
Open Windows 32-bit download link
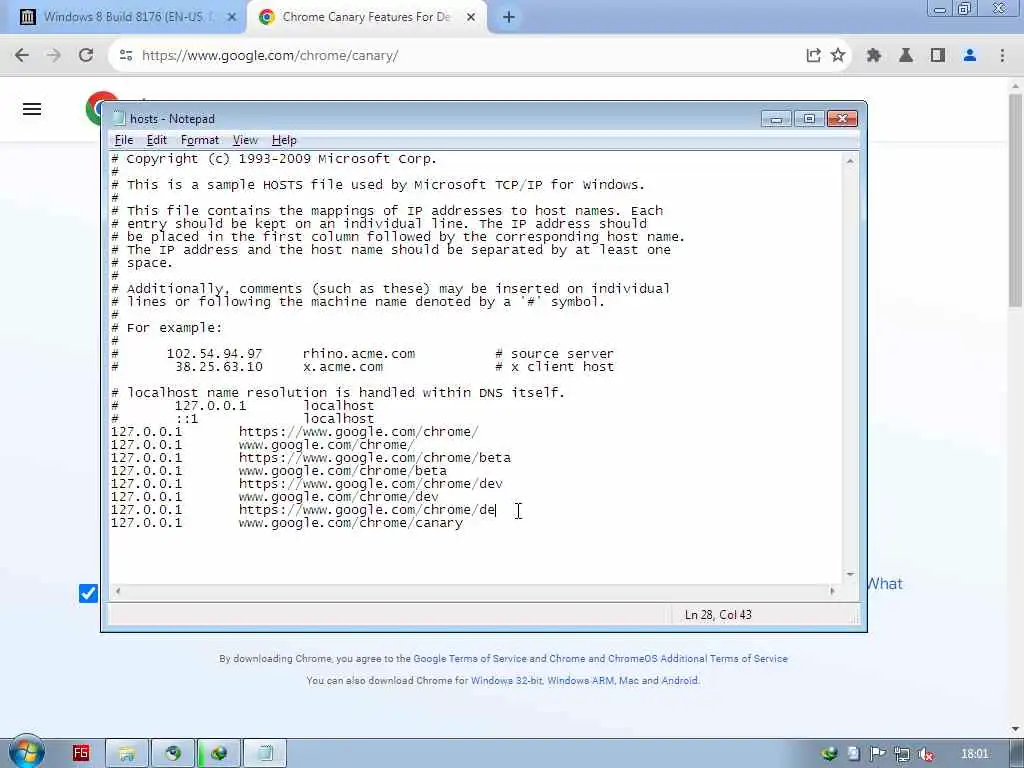(x=506, y=680)
